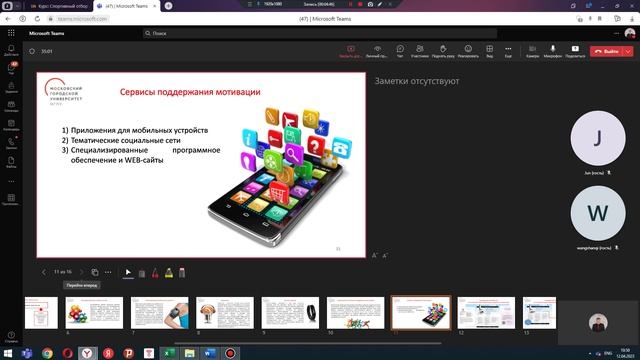Expand the leave meeting options arrow

tap(628, 51)
